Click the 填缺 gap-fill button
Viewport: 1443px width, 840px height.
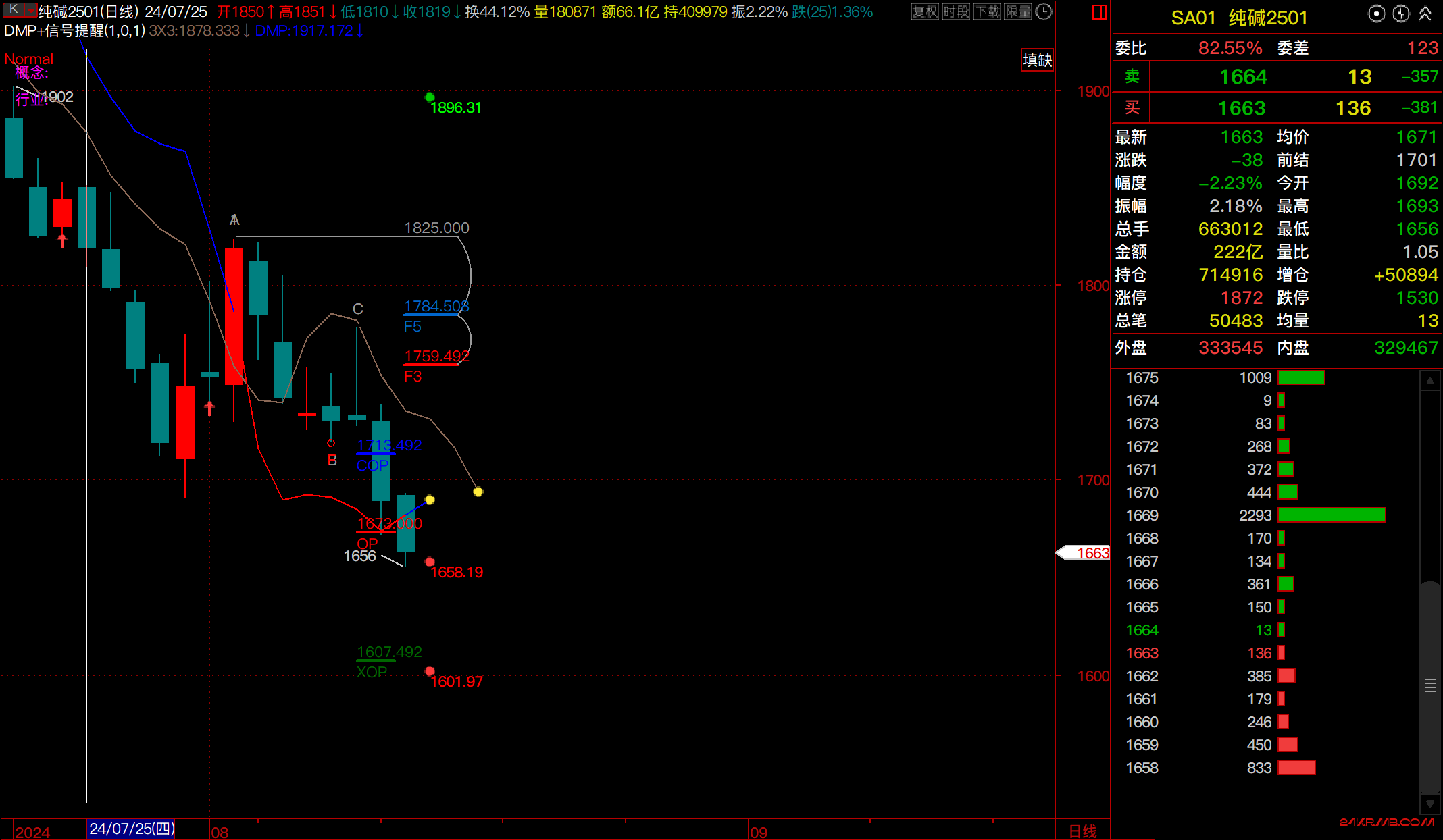click(1037, 60)
